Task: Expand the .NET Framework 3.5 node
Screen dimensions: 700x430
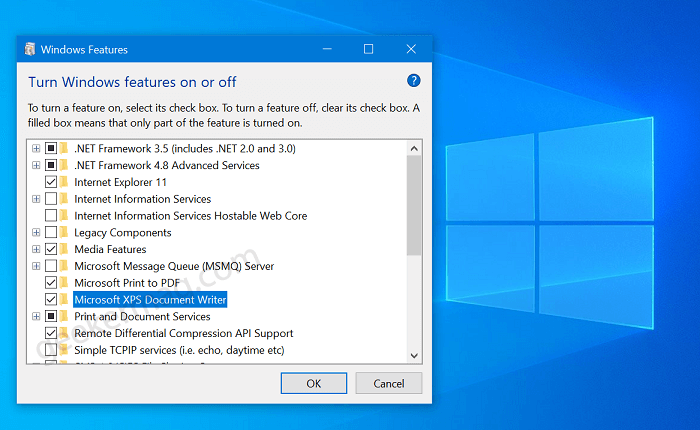Action: coord(36,148)
